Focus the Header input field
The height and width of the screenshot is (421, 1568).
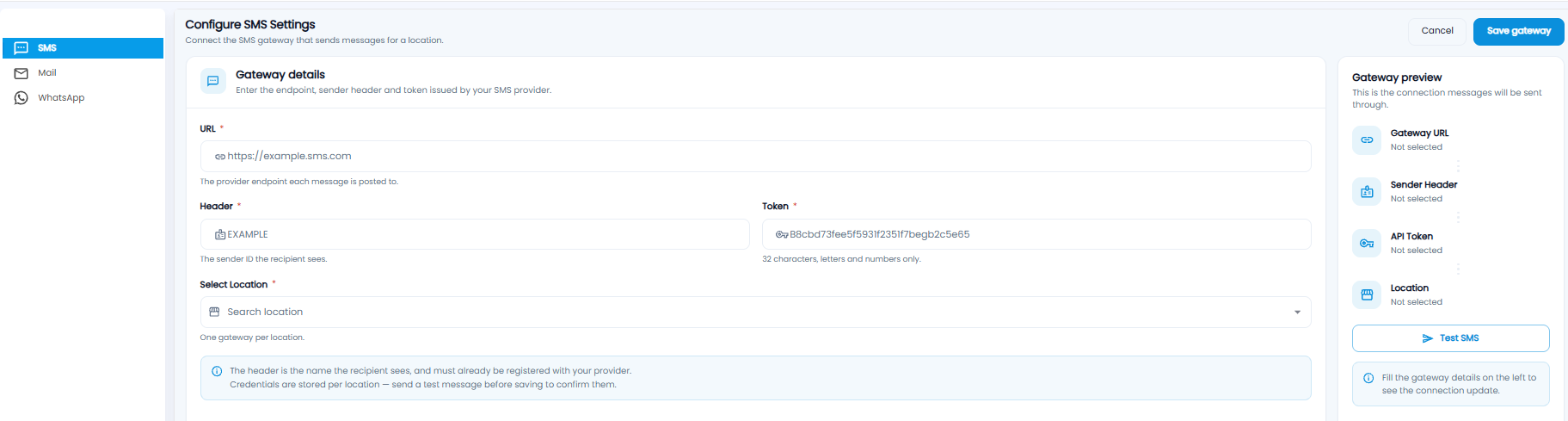(x=475, y=234)
